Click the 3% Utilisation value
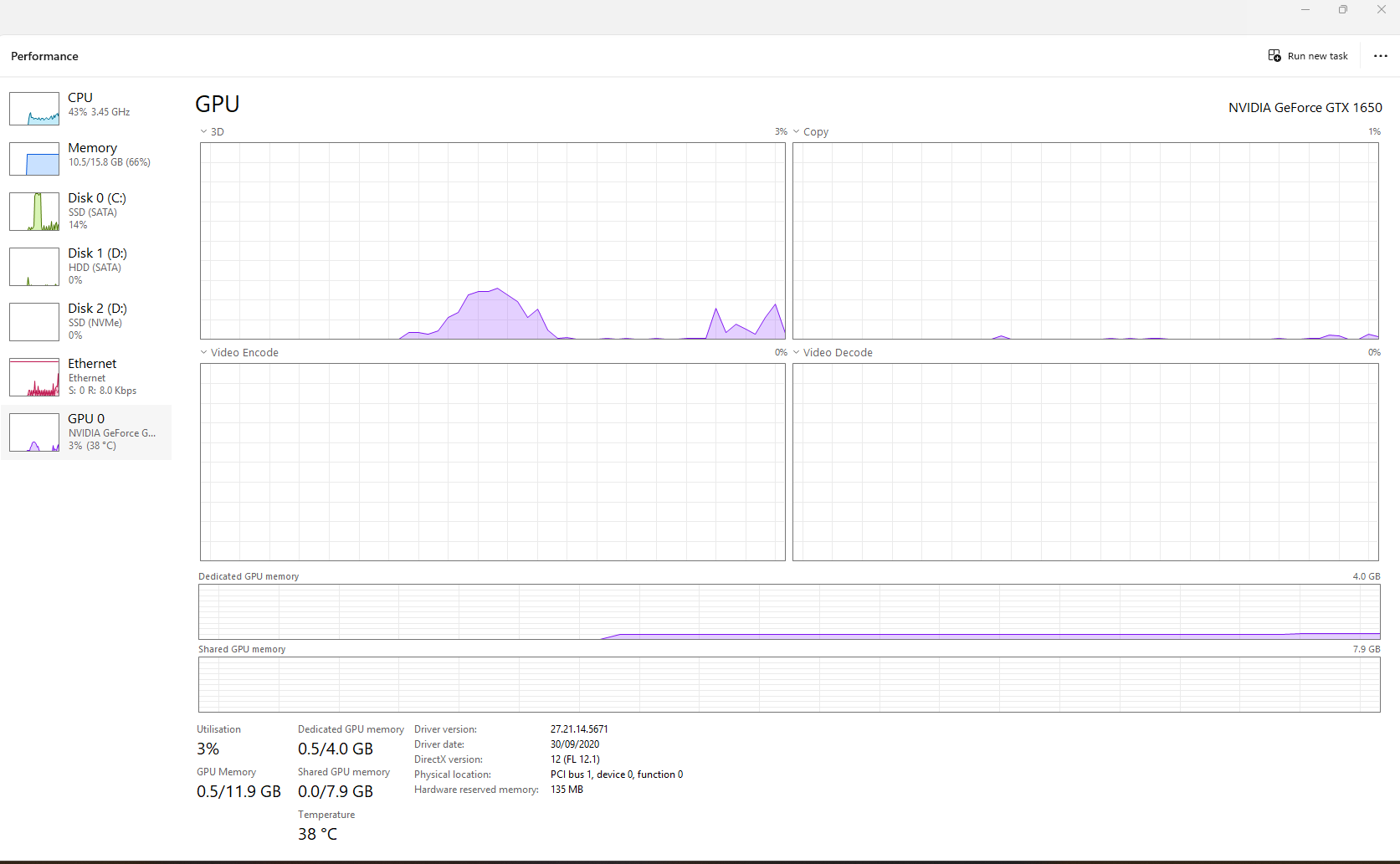The height and width of the screenshot is (864, 1400). 208,749
